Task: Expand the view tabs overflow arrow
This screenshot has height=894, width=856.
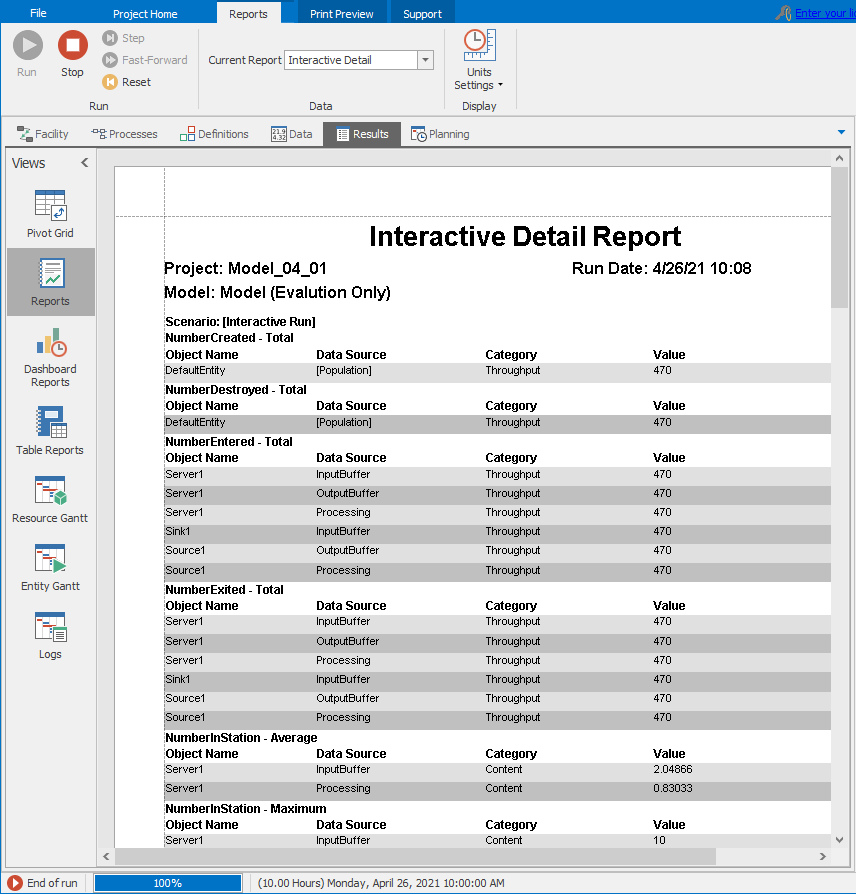Action: click(x=841, y=132)
